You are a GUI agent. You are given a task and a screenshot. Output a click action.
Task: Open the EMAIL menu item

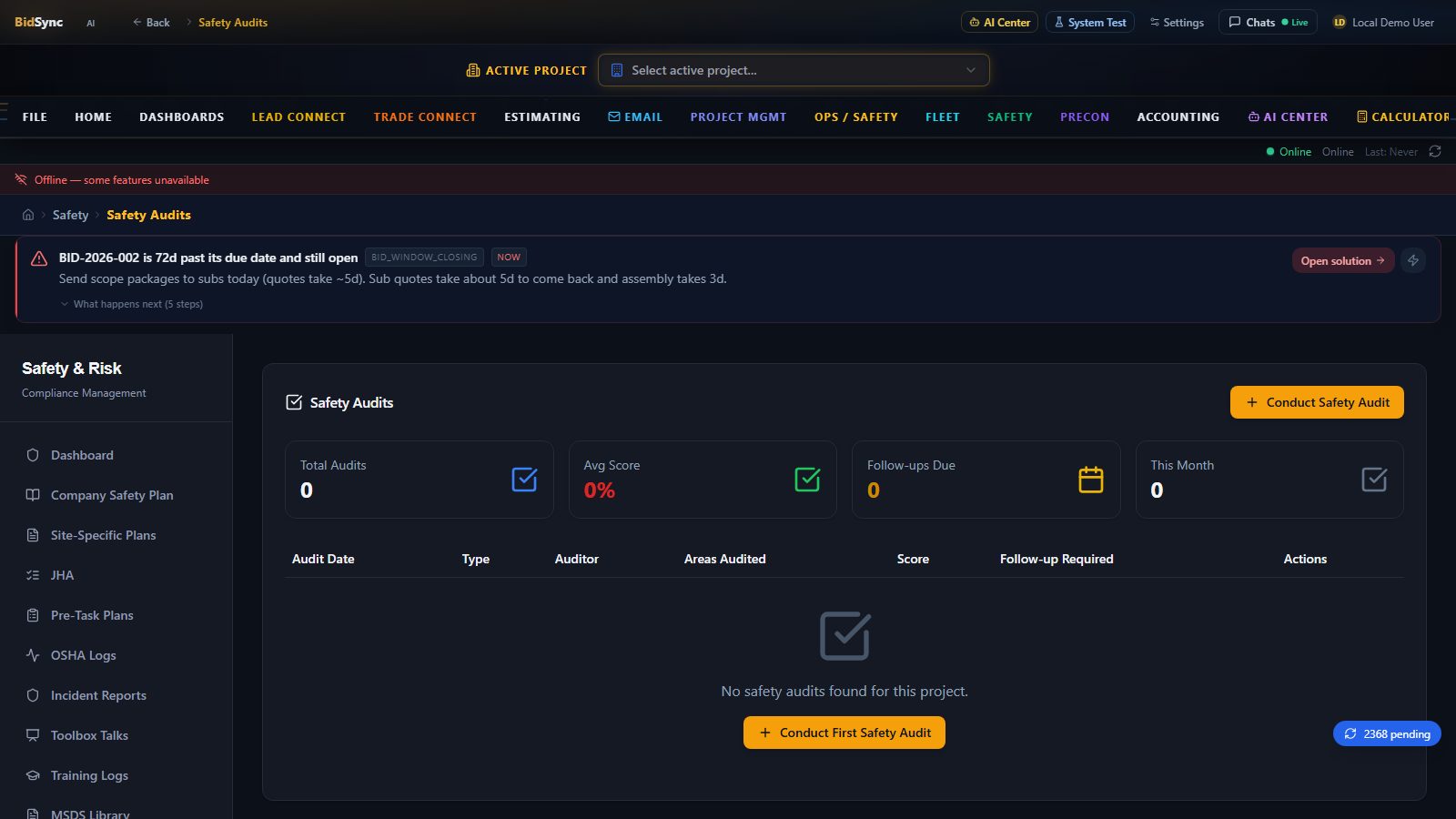coord(635,116)
